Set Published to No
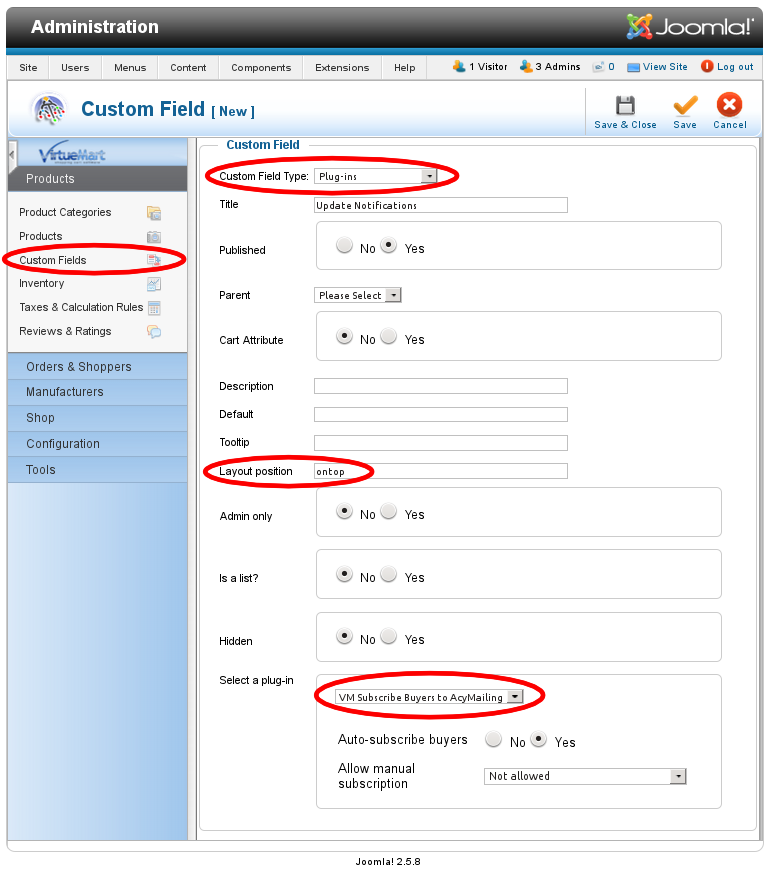This screenshot has width=770, height=875. coord(345,246)
